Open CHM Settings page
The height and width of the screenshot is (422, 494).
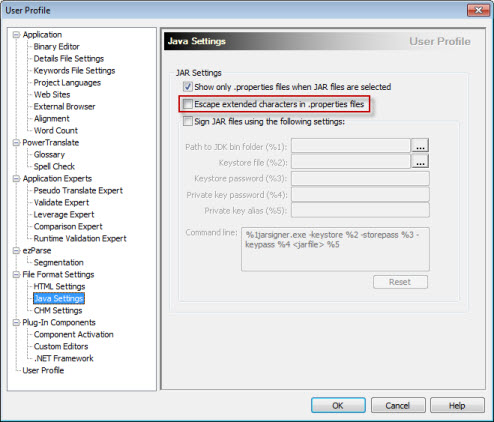coord(58,310)
